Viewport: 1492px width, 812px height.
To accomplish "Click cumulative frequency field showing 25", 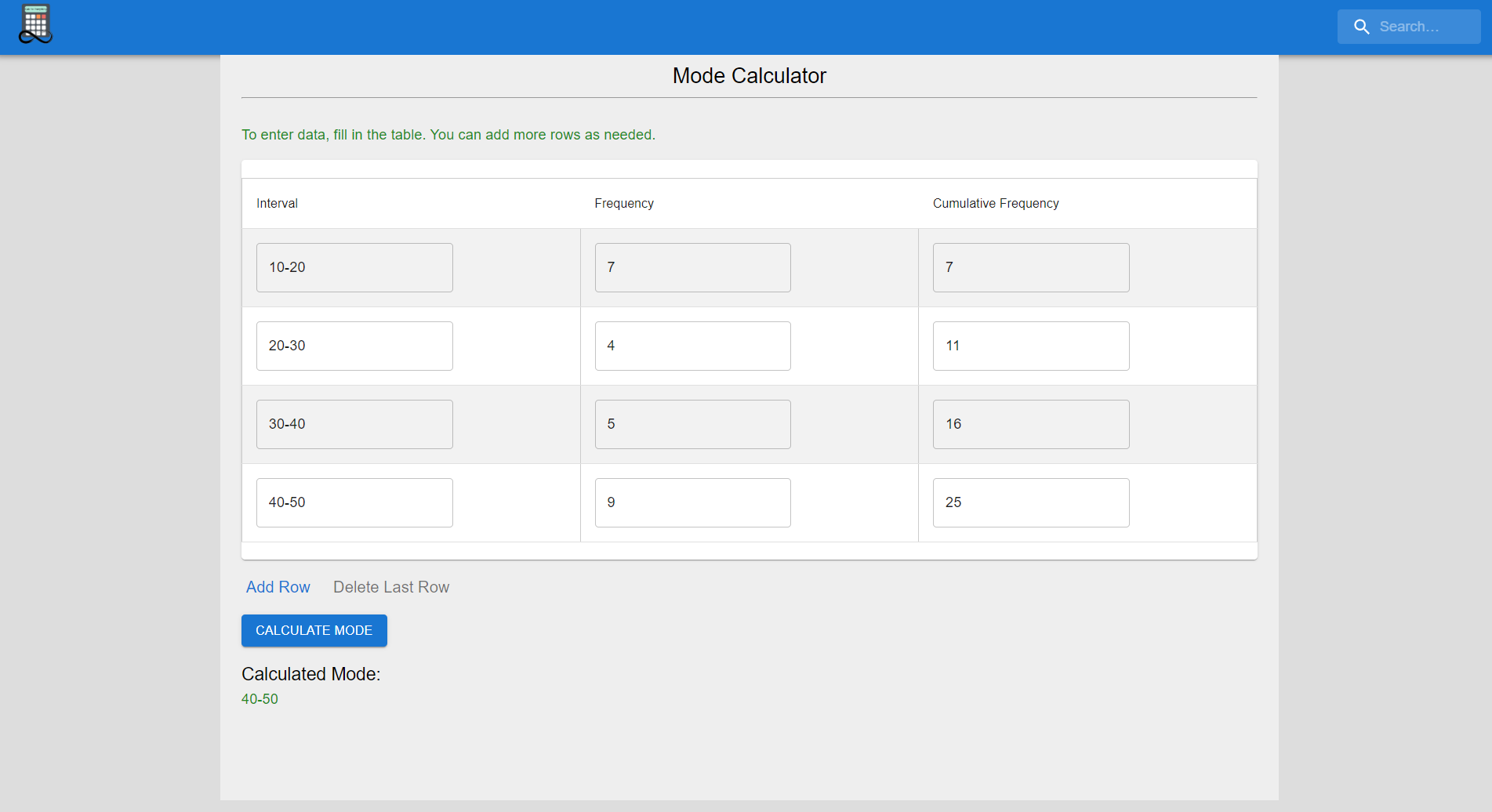I will point(1031,502).
